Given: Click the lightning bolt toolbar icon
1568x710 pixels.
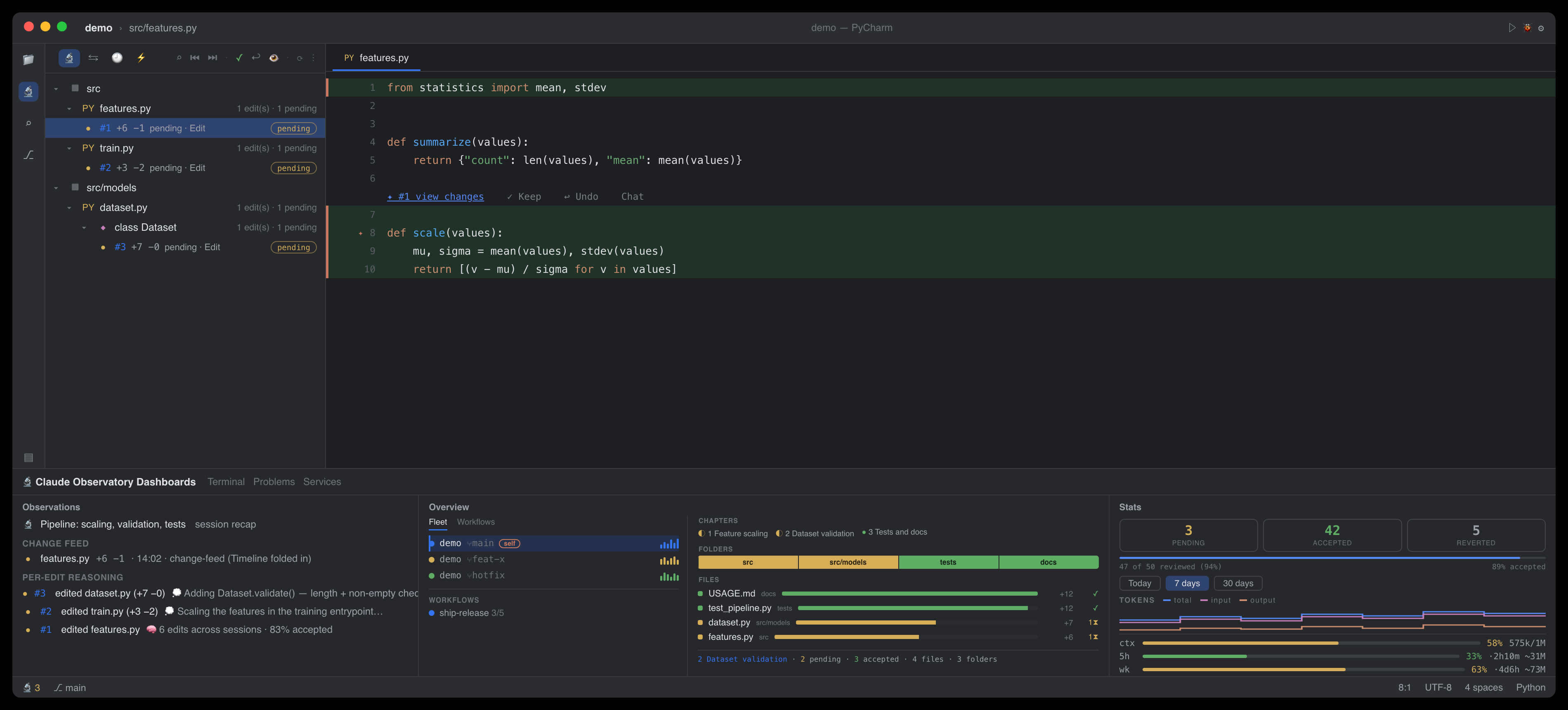Looking at the screenshot, I should (x=141, y=58).
